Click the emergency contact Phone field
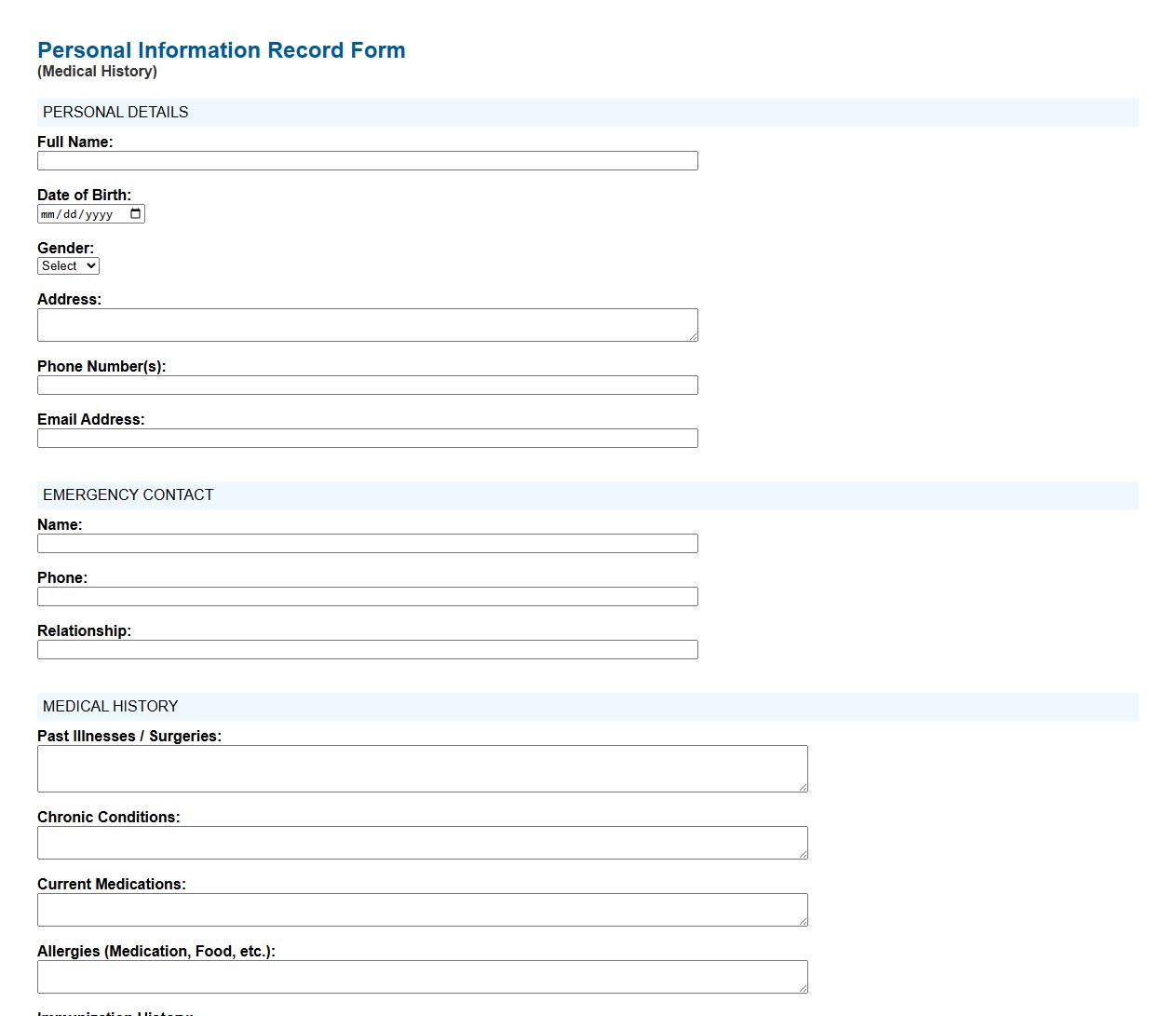Image resolution: width=1176 pixels, height=1016 pixels. [x=367, y=596]
